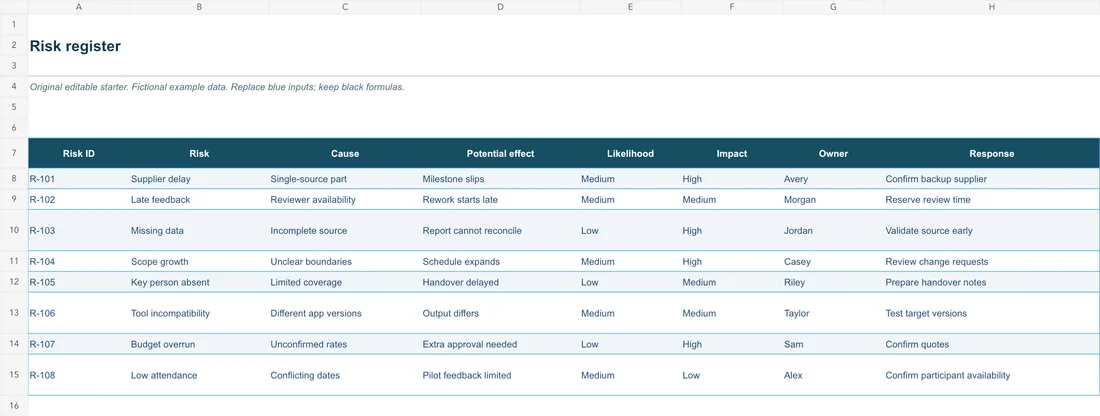Select cell R-105
1100x416 pixels.
pyautogui.click(x=79, y=282)
